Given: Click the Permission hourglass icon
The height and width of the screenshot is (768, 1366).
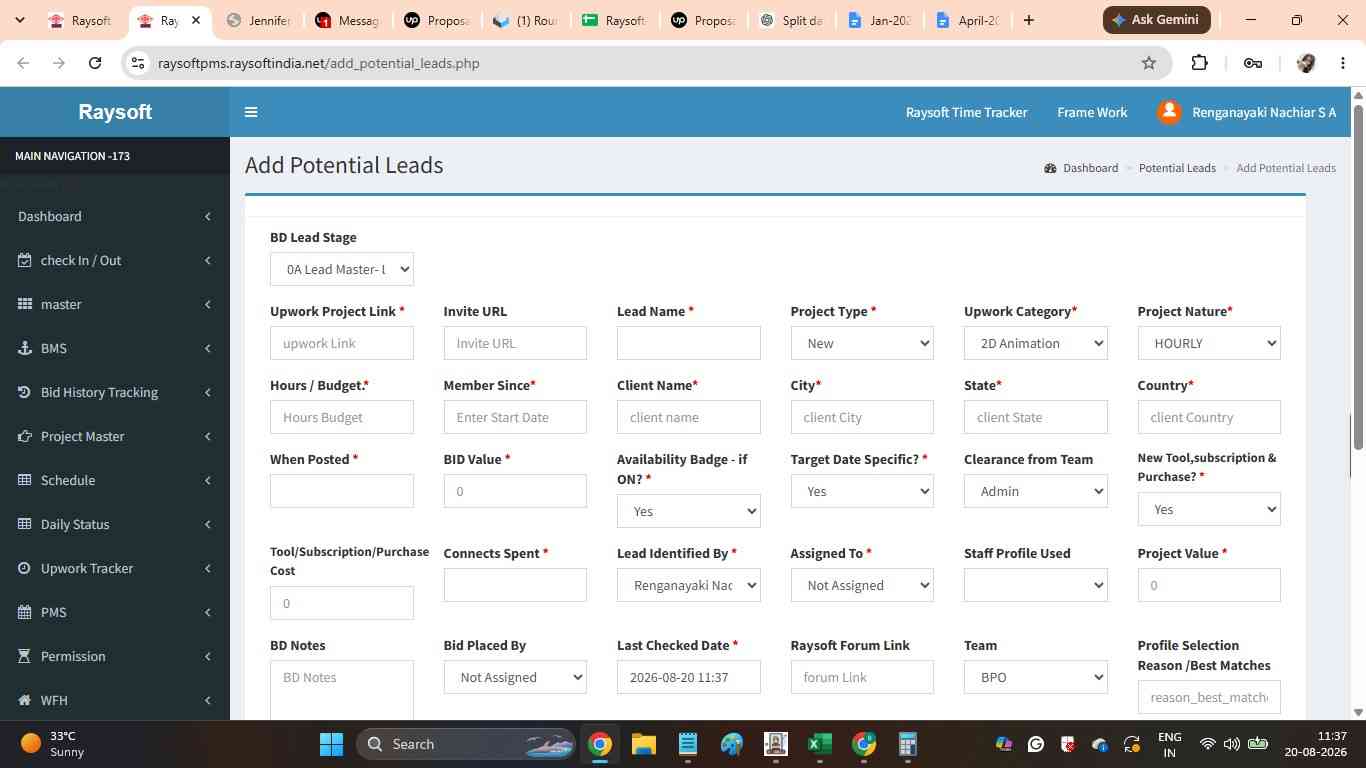Looking at the screenshot, I should 25,656.
